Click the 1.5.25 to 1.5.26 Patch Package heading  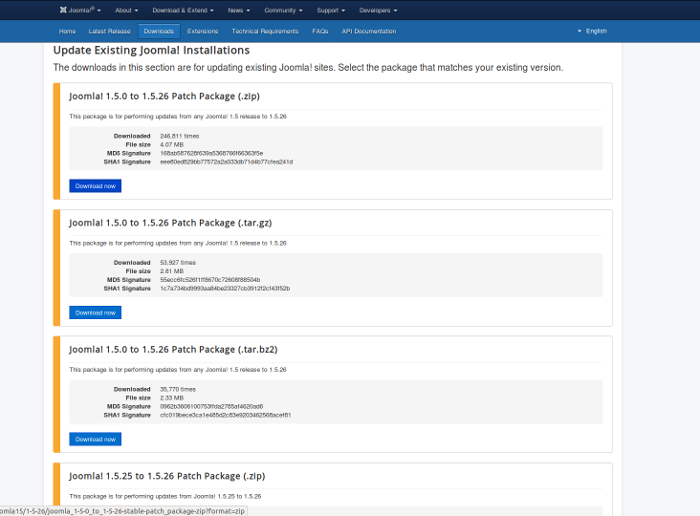167,476
